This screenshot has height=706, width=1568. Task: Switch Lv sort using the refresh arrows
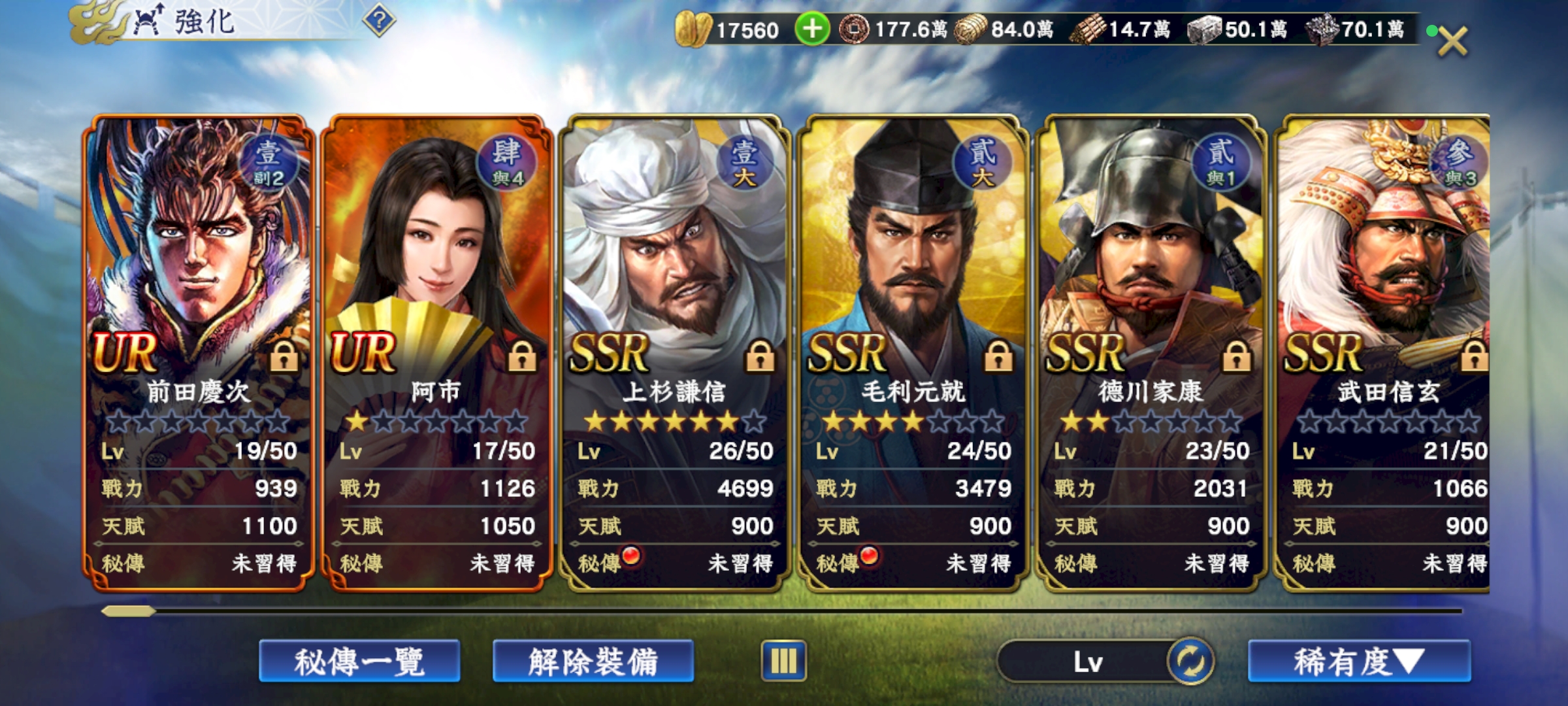pos(1190,662)
